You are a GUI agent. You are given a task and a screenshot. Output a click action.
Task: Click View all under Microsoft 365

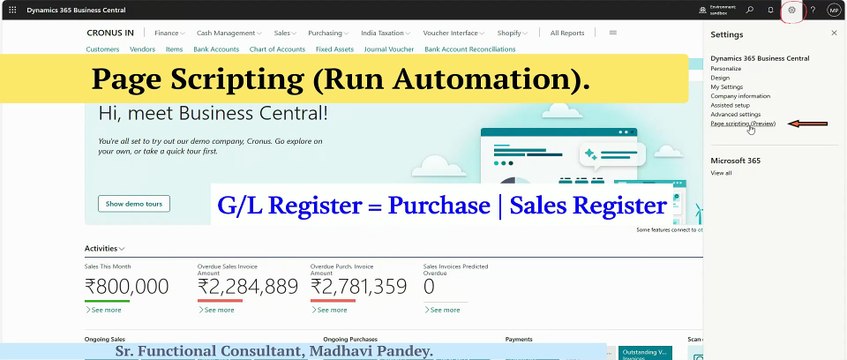tap(721, 173)
